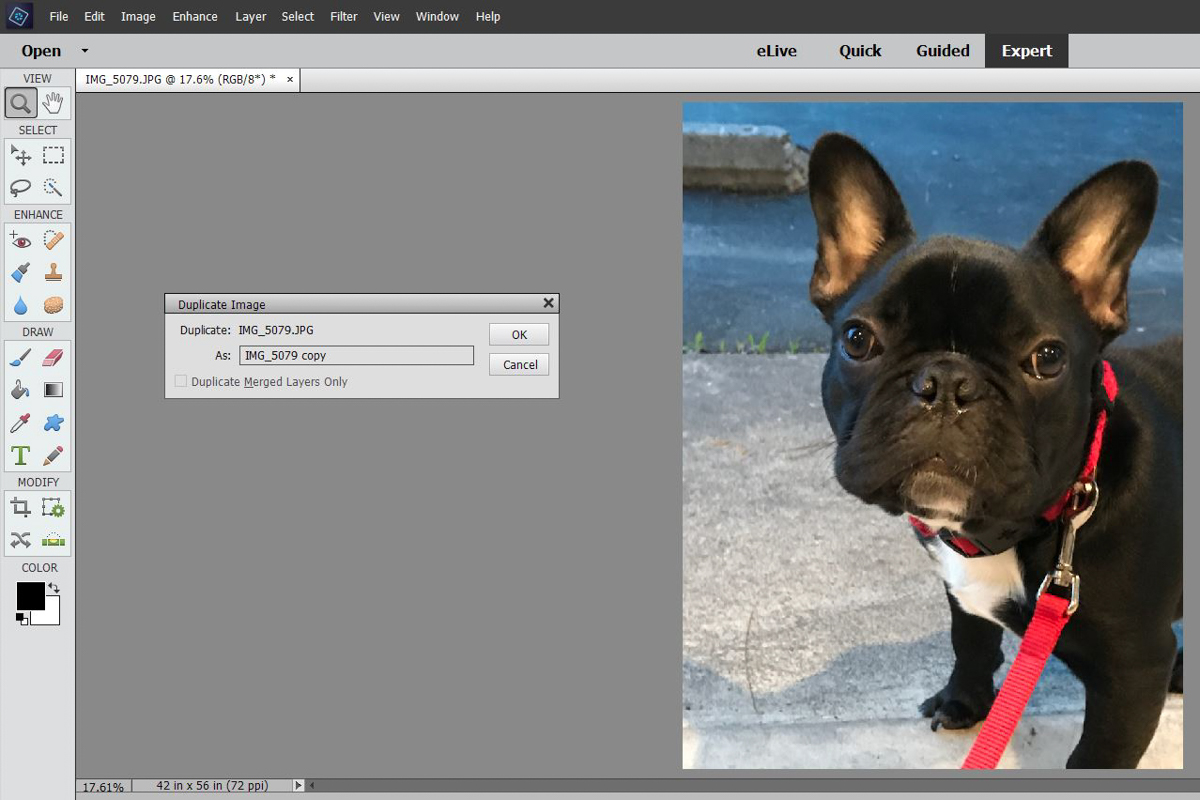Screen dimensions: 1200x800
Task: Select the Zoom tool
Action: tap(21, 103)
